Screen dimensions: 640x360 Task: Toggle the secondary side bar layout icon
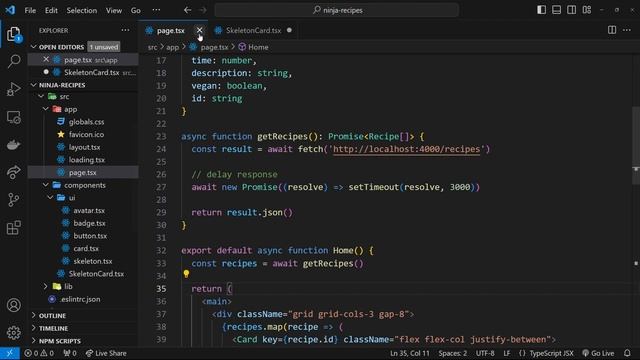571,10
